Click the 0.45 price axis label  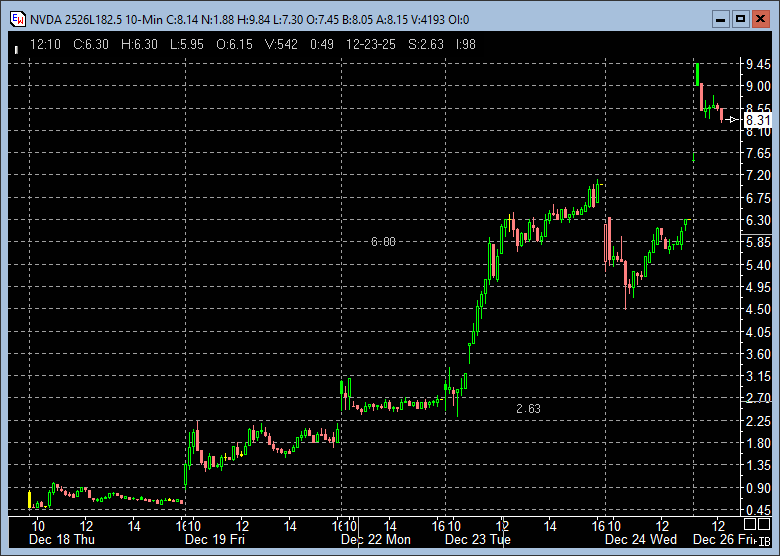(x=757, y=509)
